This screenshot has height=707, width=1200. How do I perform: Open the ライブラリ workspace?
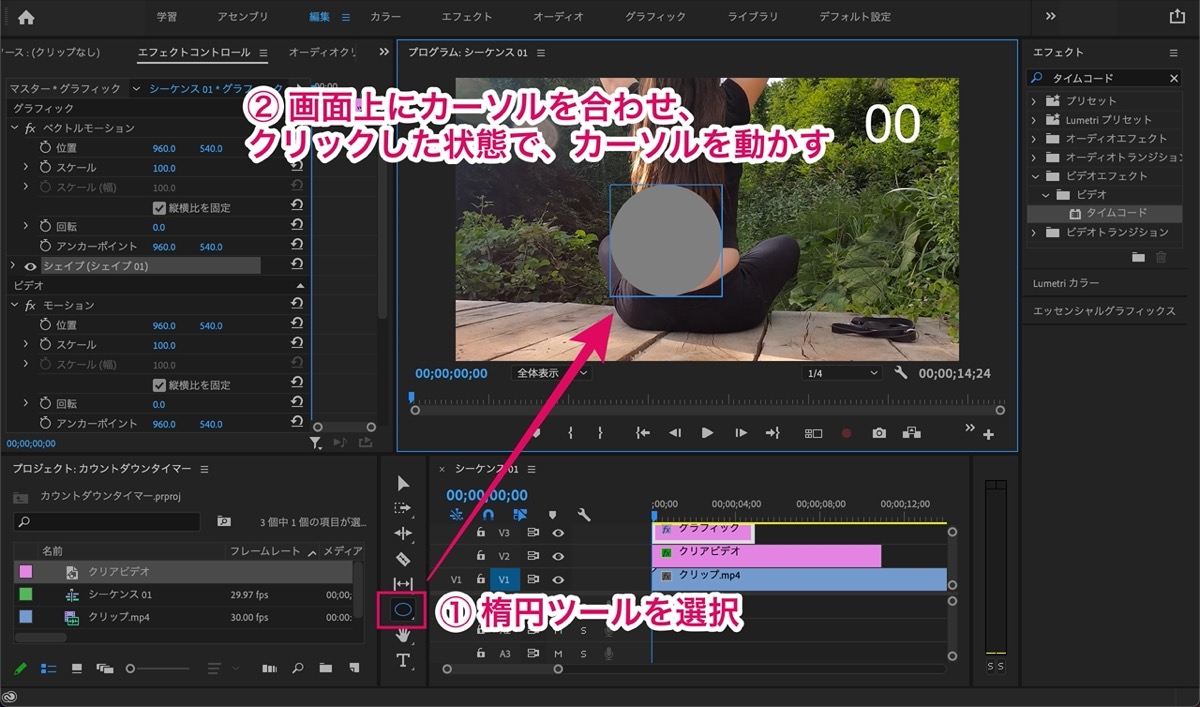pyautogui.click(x=754, y=17)
